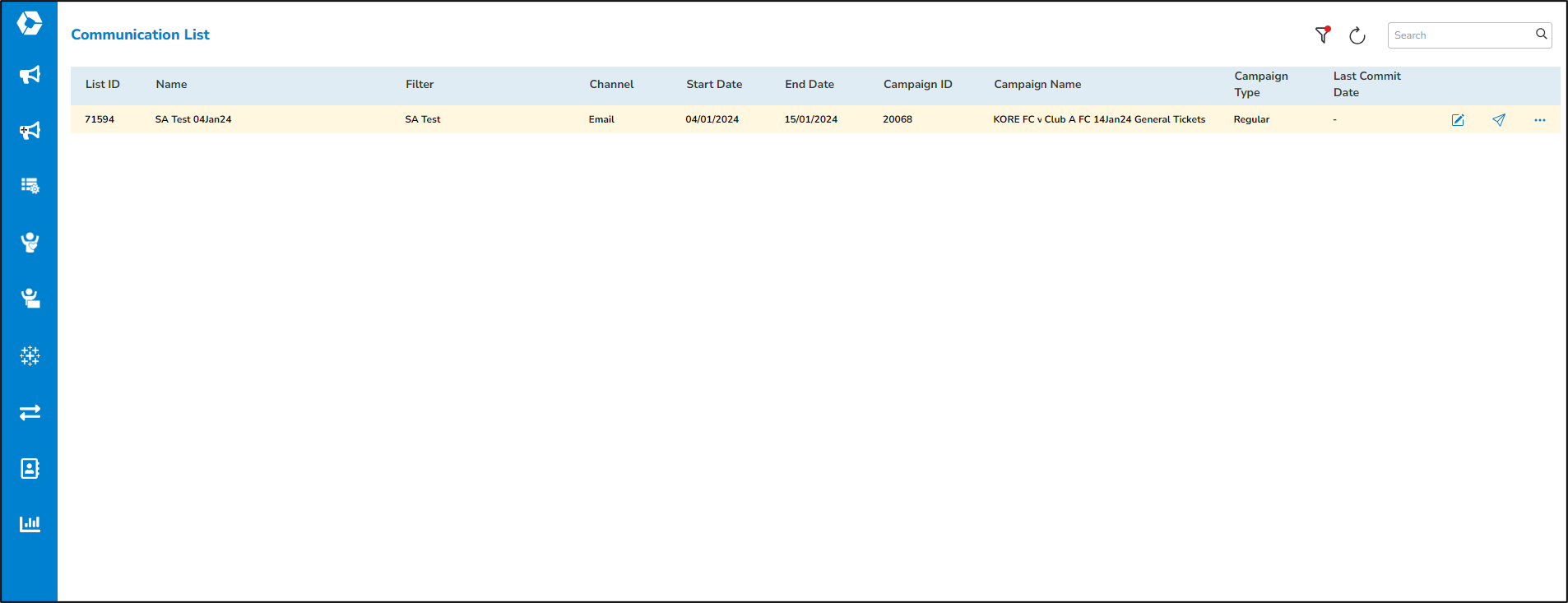Image resolution: width=1568 pixels, height=603 pixels.
Task: Open the person with shield sidebar icon
Action: 30,242
